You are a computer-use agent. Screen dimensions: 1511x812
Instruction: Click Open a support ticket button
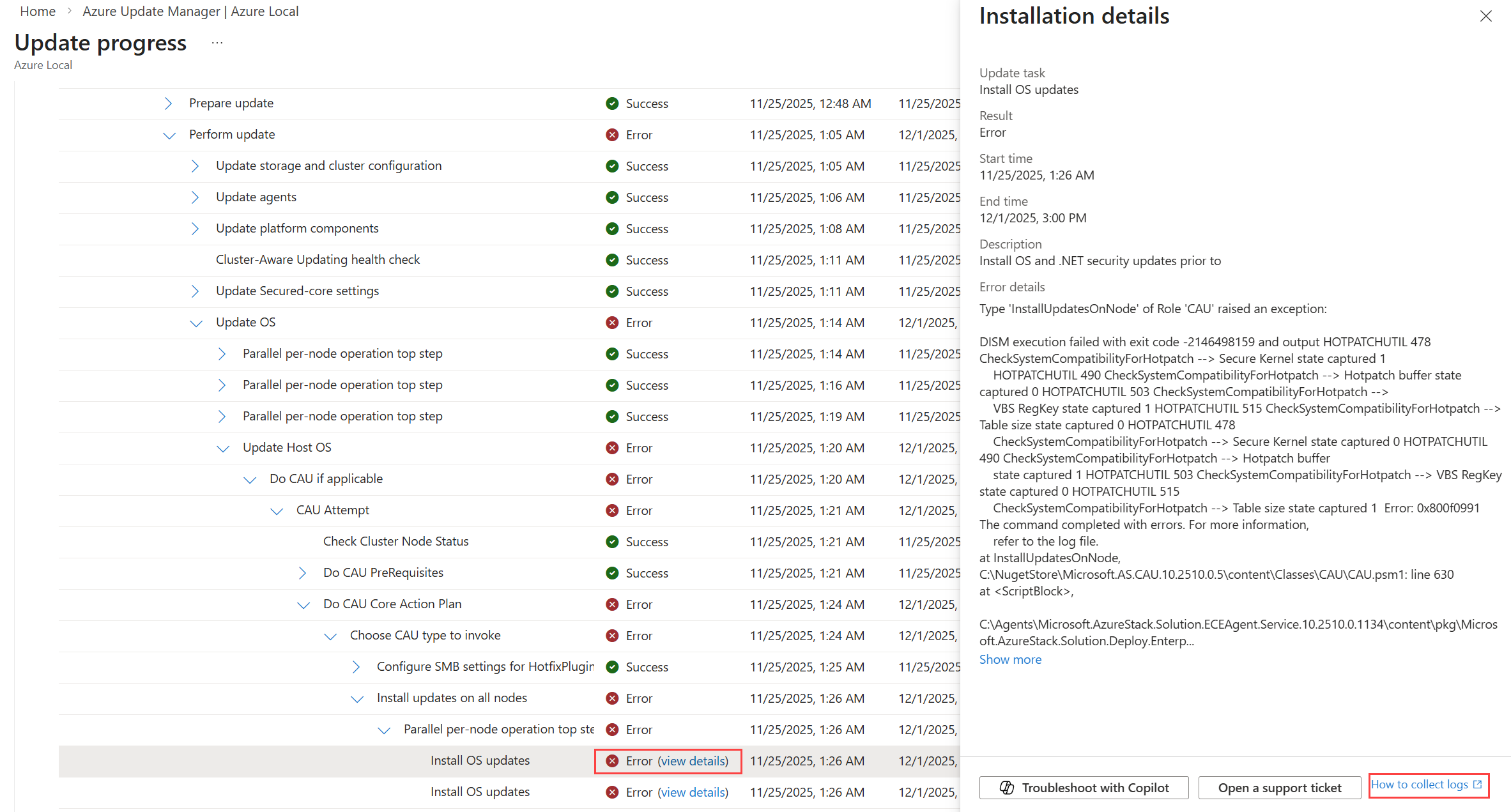[x=1279, y=788]
